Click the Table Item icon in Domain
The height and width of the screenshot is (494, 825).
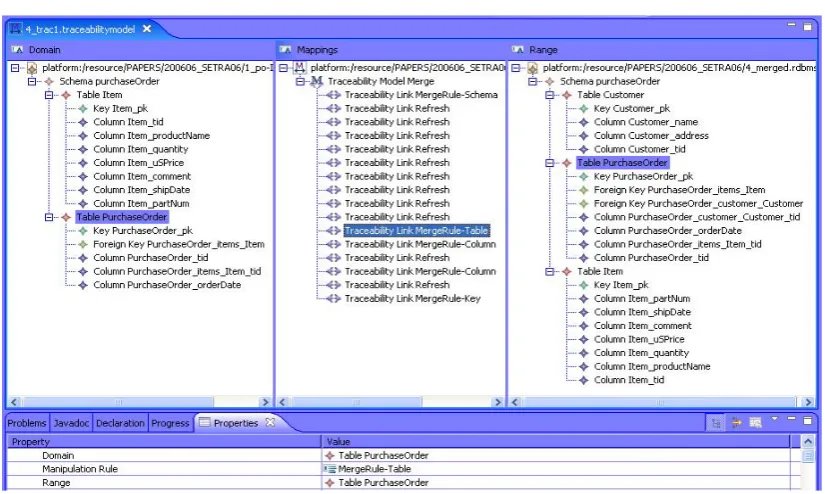(66, 95)
